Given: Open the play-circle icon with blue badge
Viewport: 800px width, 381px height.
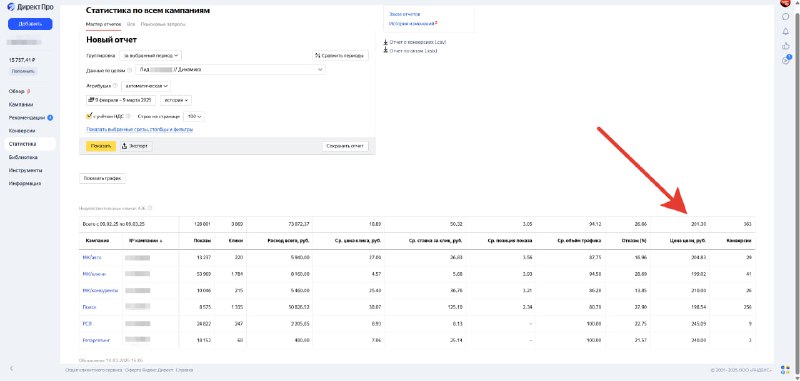Looking at the screenshot, I should 785,60.
